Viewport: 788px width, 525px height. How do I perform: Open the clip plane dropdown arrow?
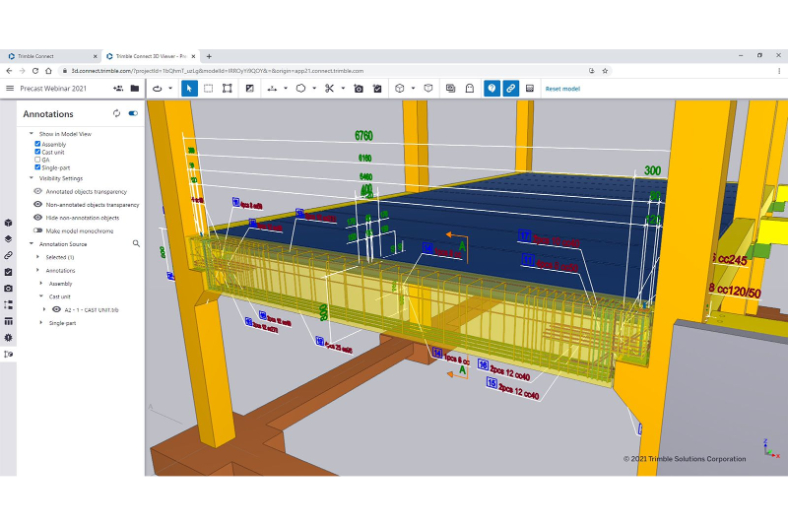coord(343,88)
